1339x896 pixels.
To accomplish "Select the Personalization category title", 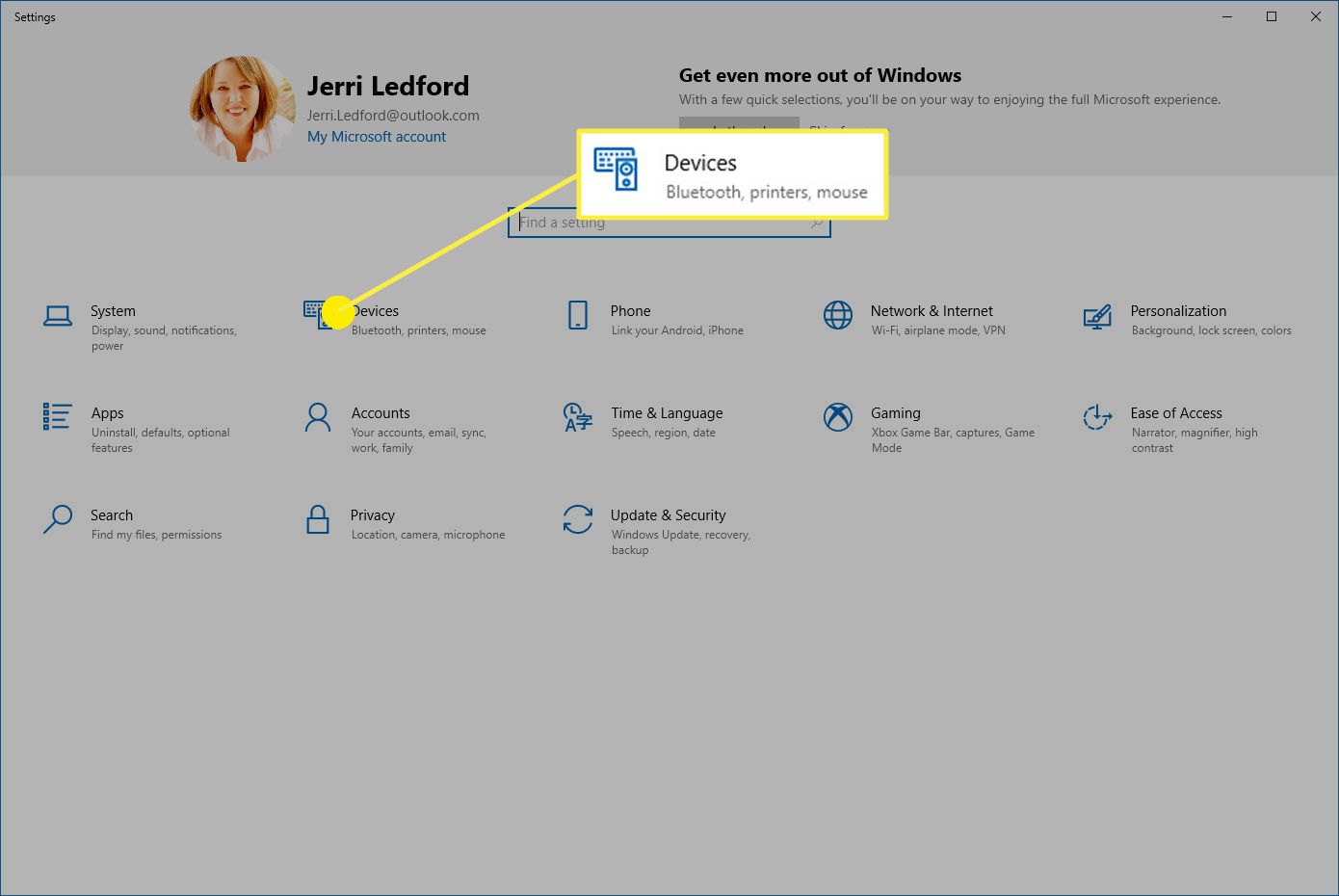I will [x=1178, y=311].
